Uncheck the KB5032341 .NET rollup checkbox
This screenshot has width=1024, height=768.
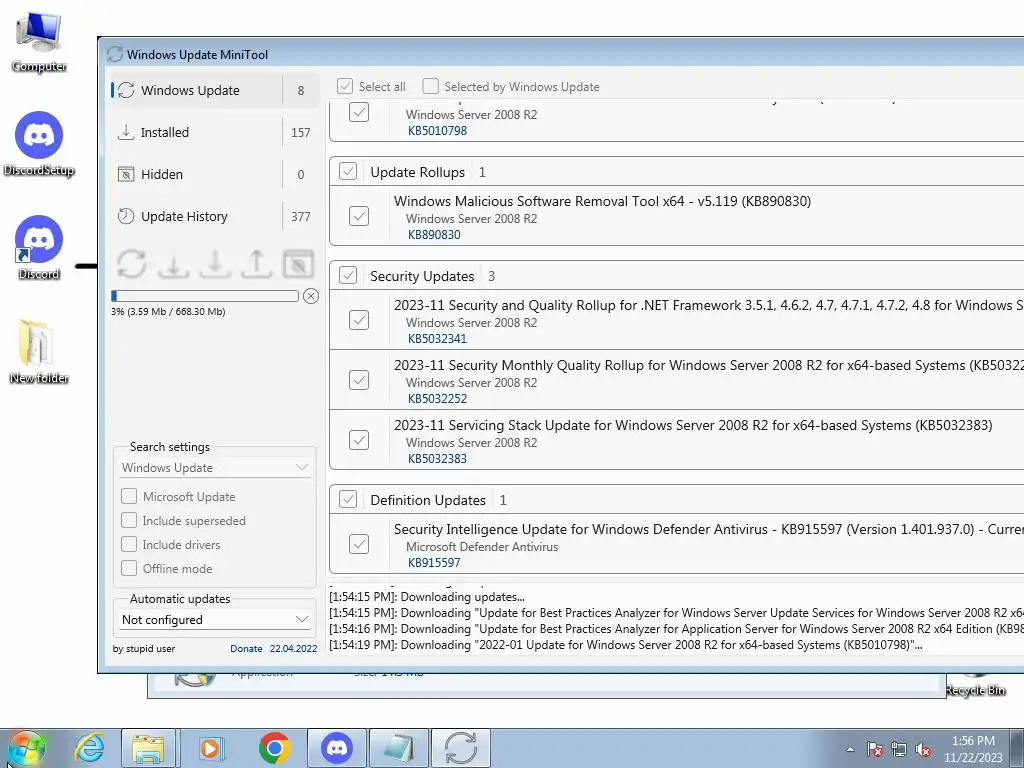359,320
